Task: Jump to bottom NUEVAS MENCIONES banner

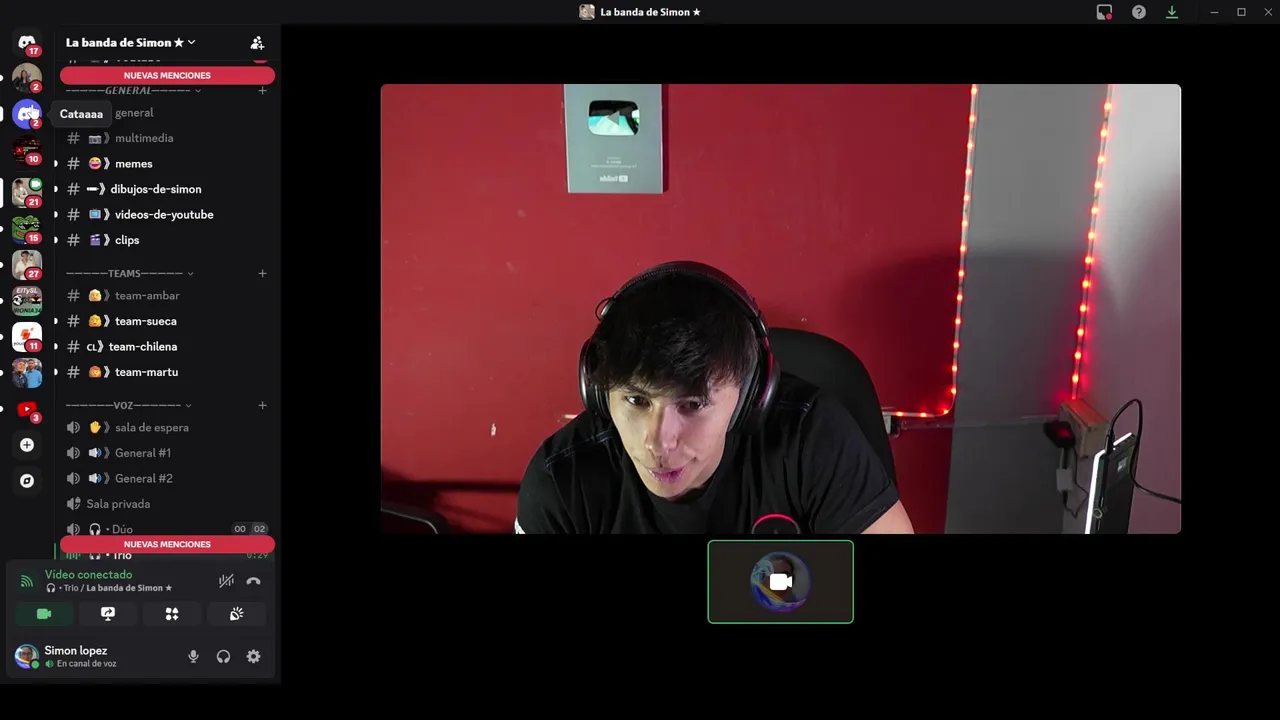Action: point(167,544)
